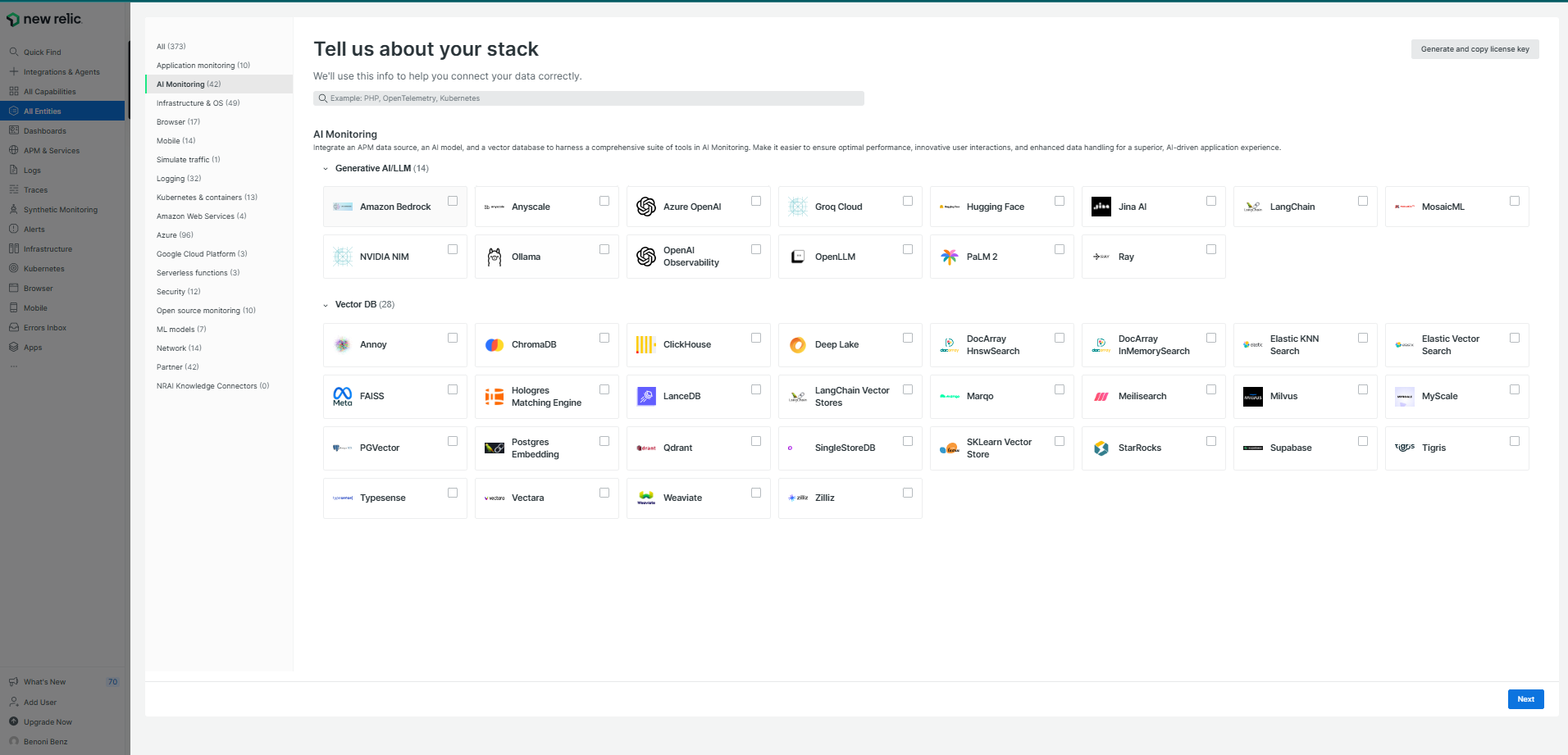Viewport: 1568px width, 755px height.
Task: Tick the Tigris checkbox
Action: click(1515, 441)
